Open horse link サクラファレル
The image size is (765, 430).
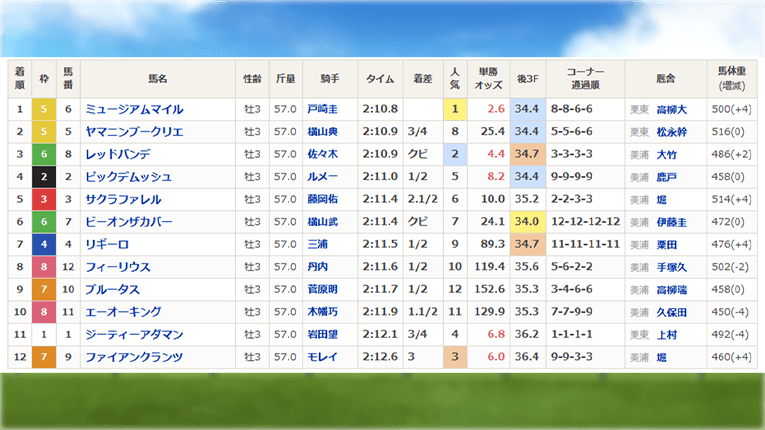coord(123,199)
